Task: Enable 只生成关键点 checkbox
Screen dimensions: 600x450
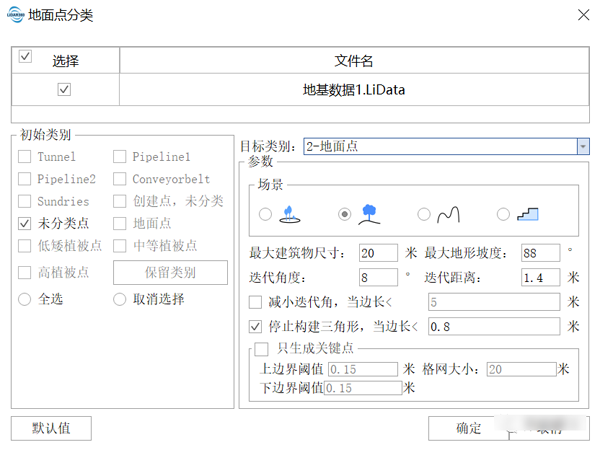Action: [262, 349]
